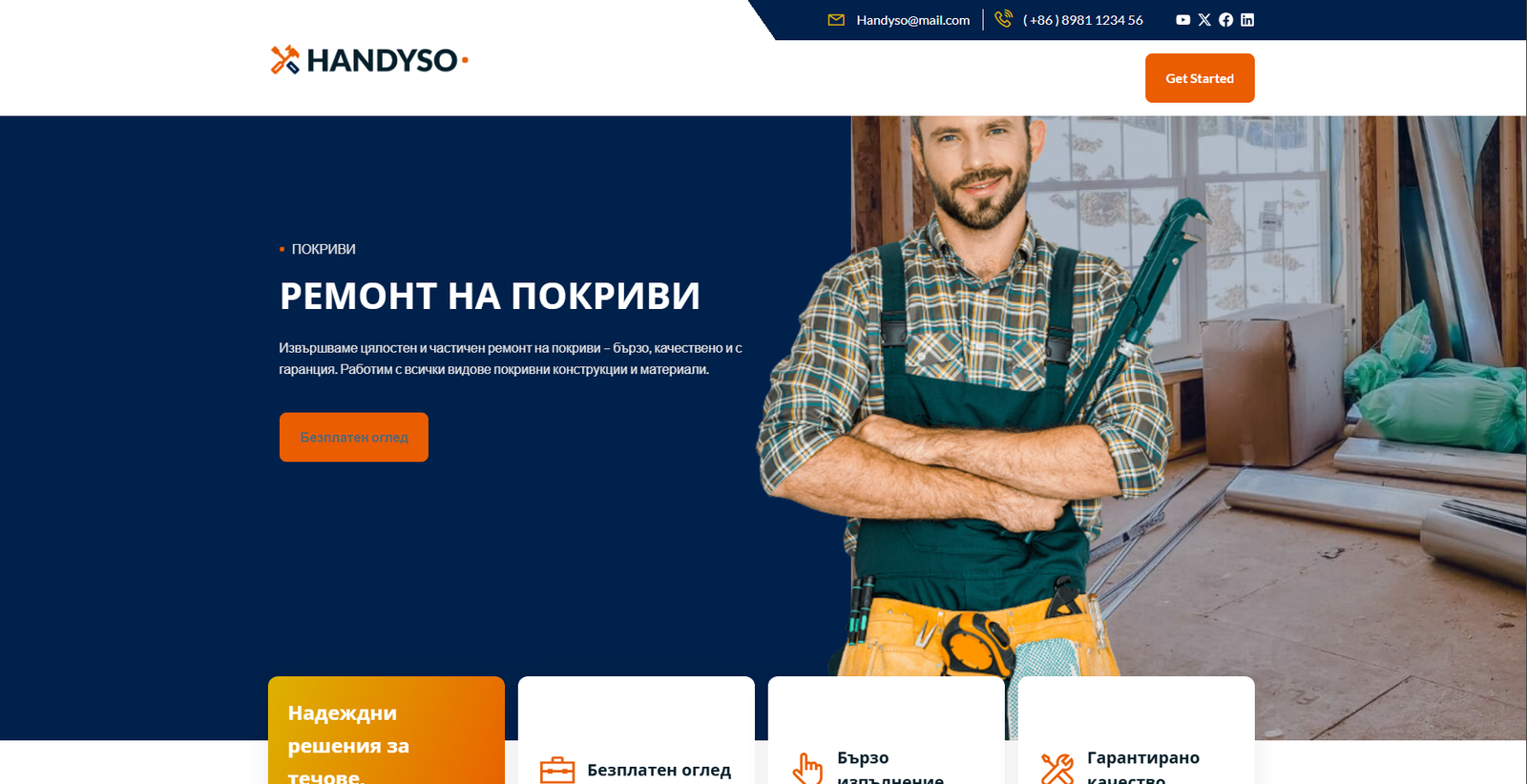Click the phone number (+86) 8981 1234 56

tap(1083, 20)
